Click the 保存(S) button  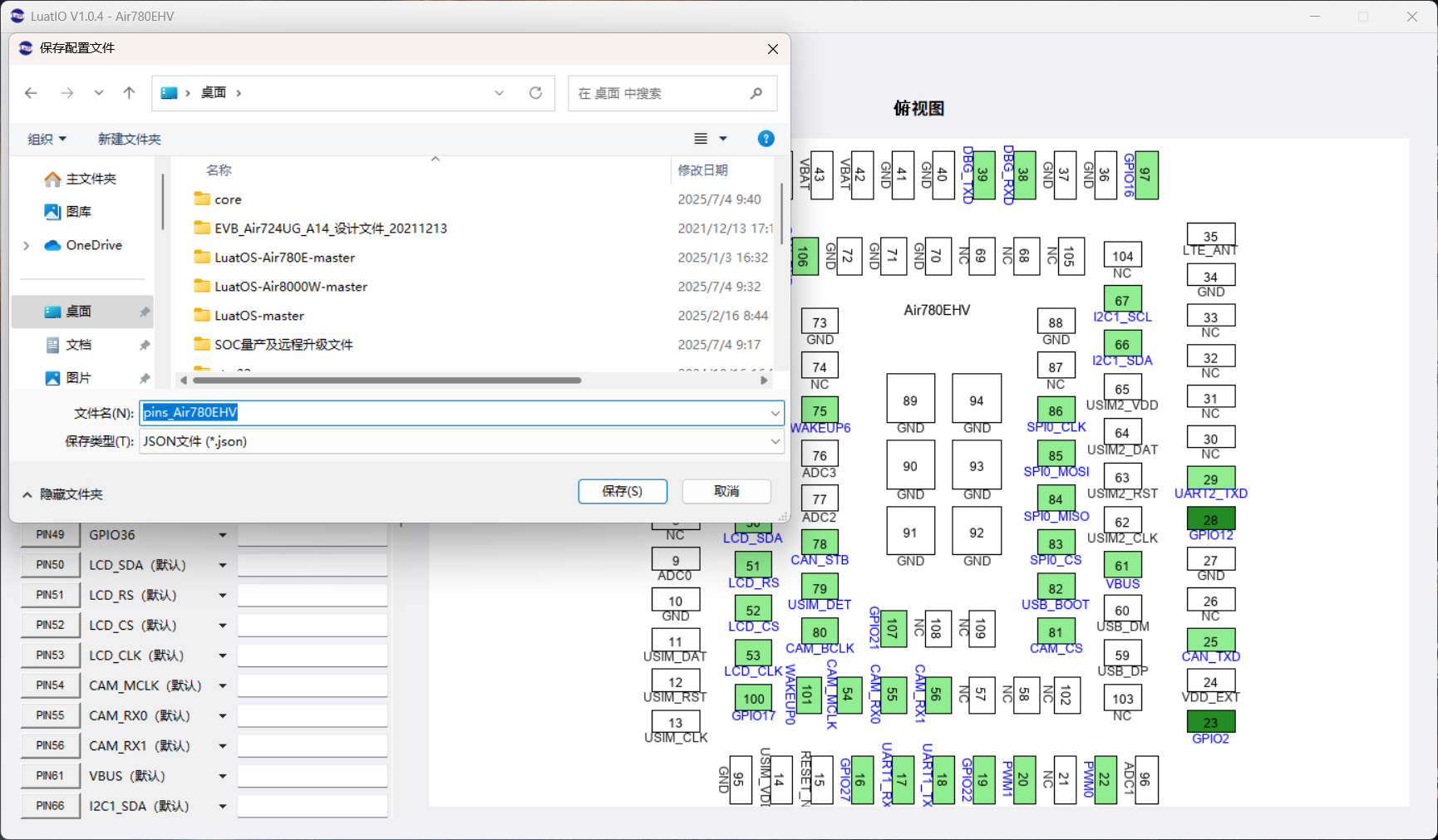[x=623, y=491]
